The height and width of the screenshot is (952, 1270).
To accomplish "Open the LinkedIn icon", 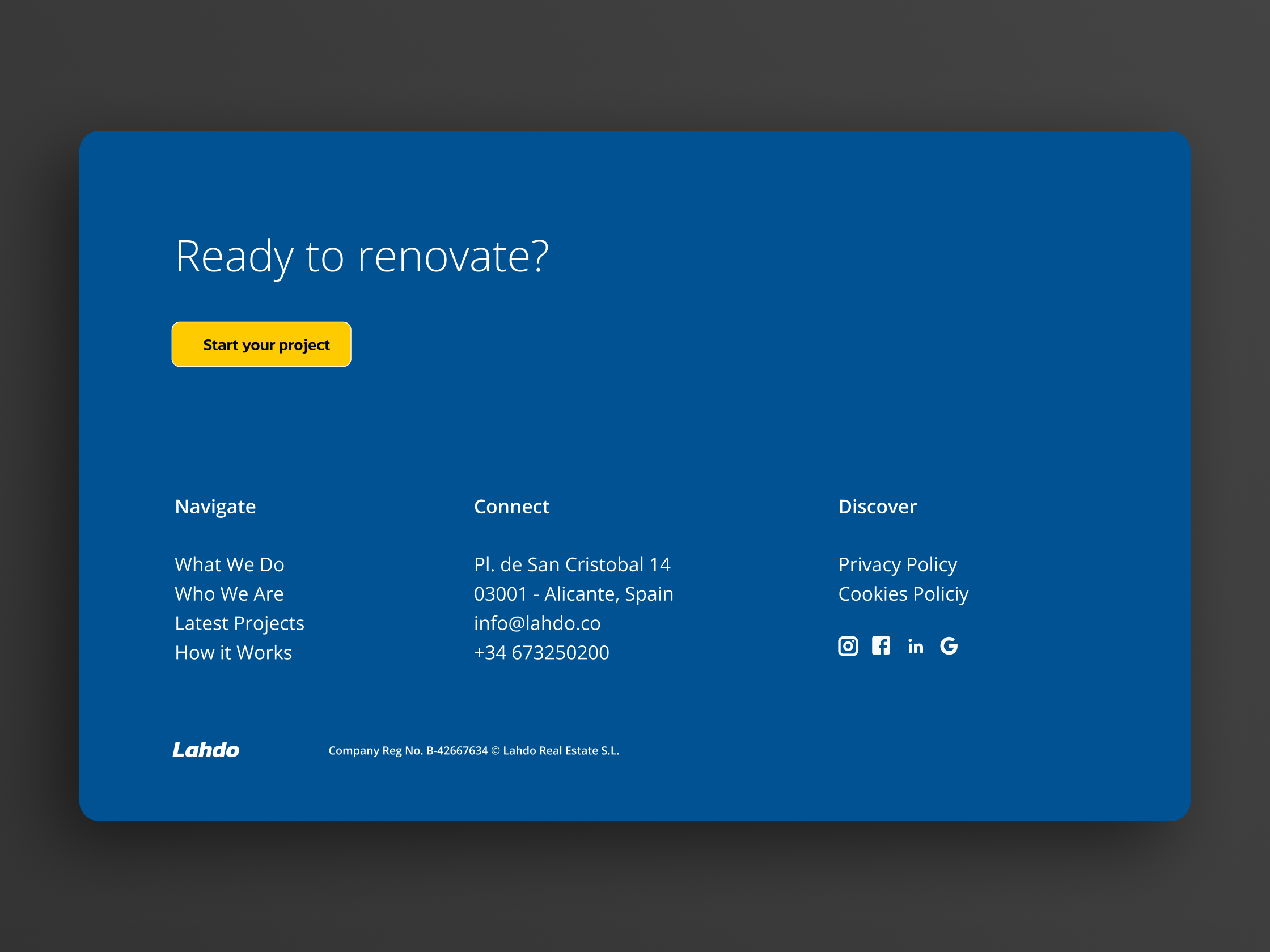I will click(x=916, y=646).
